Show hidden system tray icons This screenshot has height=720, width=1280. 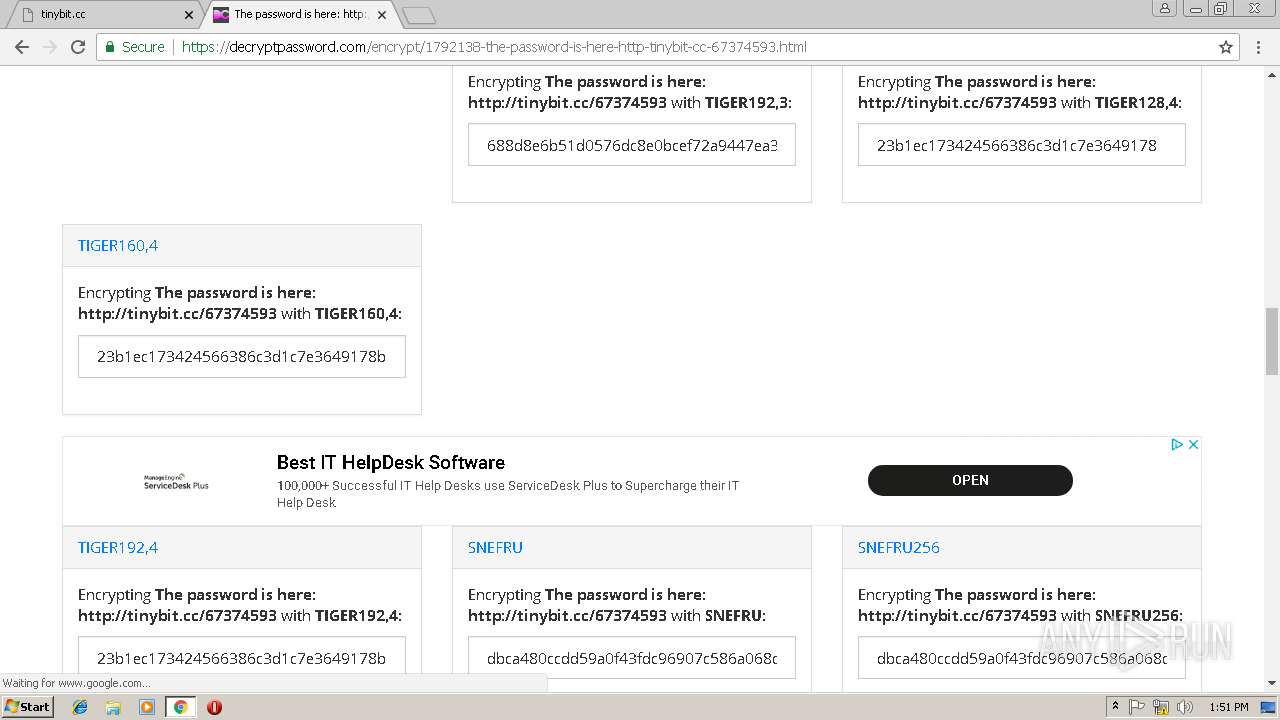tap(1115, 707)
